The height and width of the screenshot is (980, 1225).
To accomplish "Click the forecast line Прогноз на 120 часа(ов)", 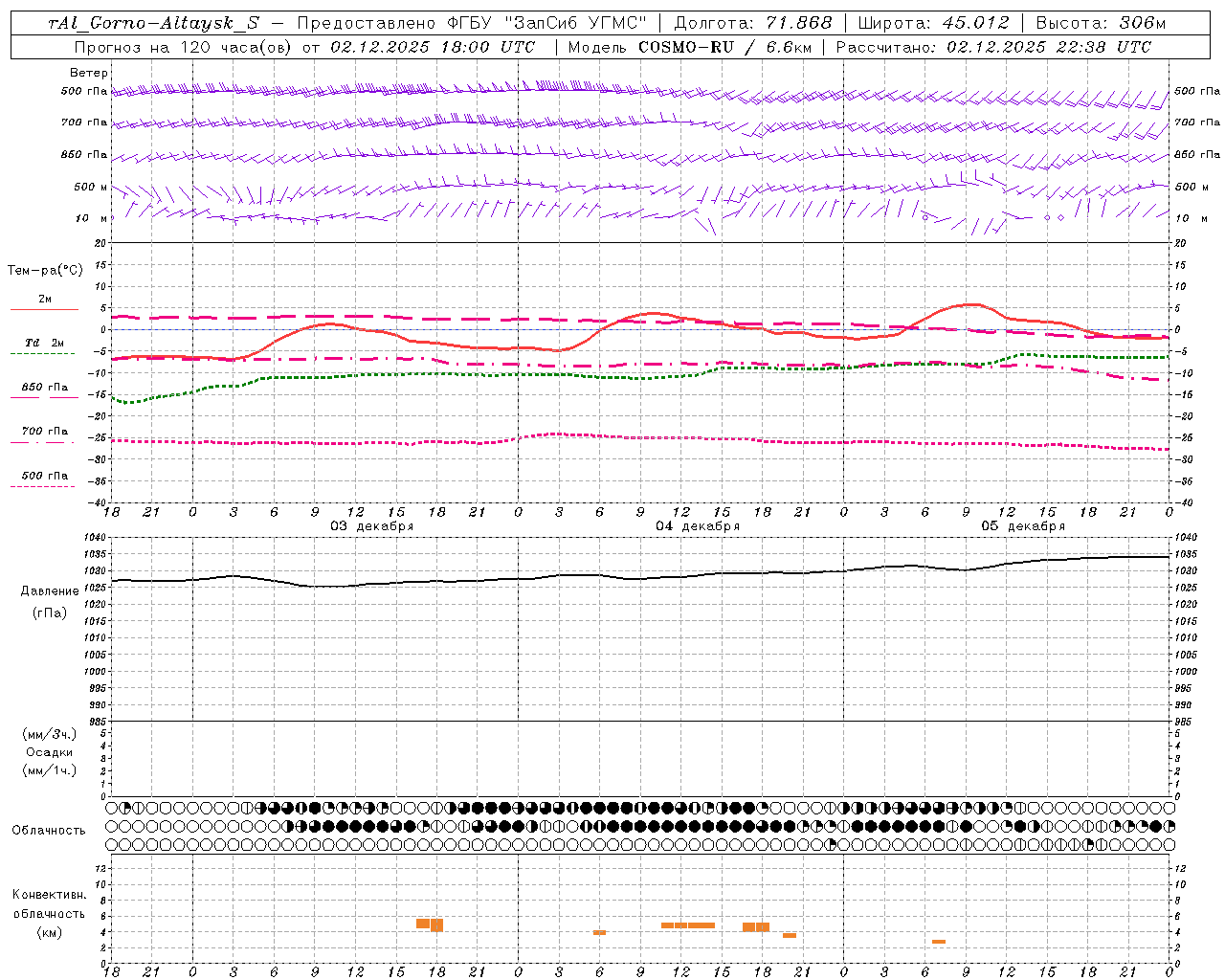I will (x=184, y=47).
